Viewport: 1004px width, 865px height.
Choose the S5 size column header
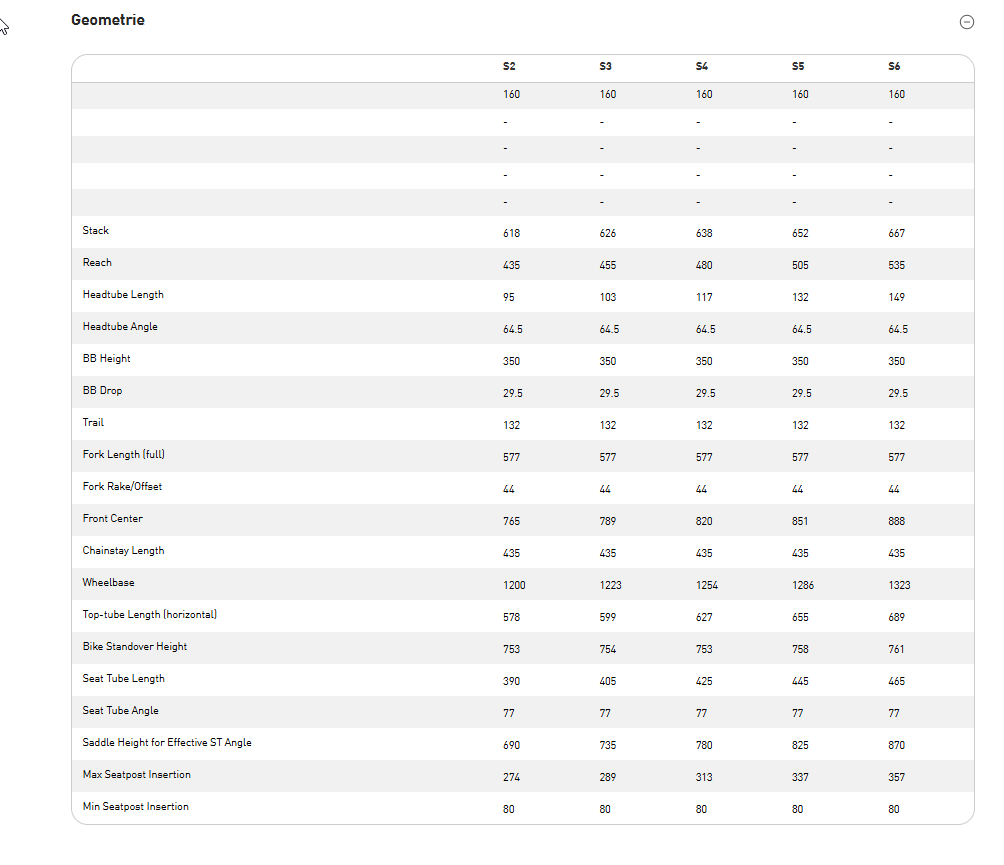coord(798,66)
